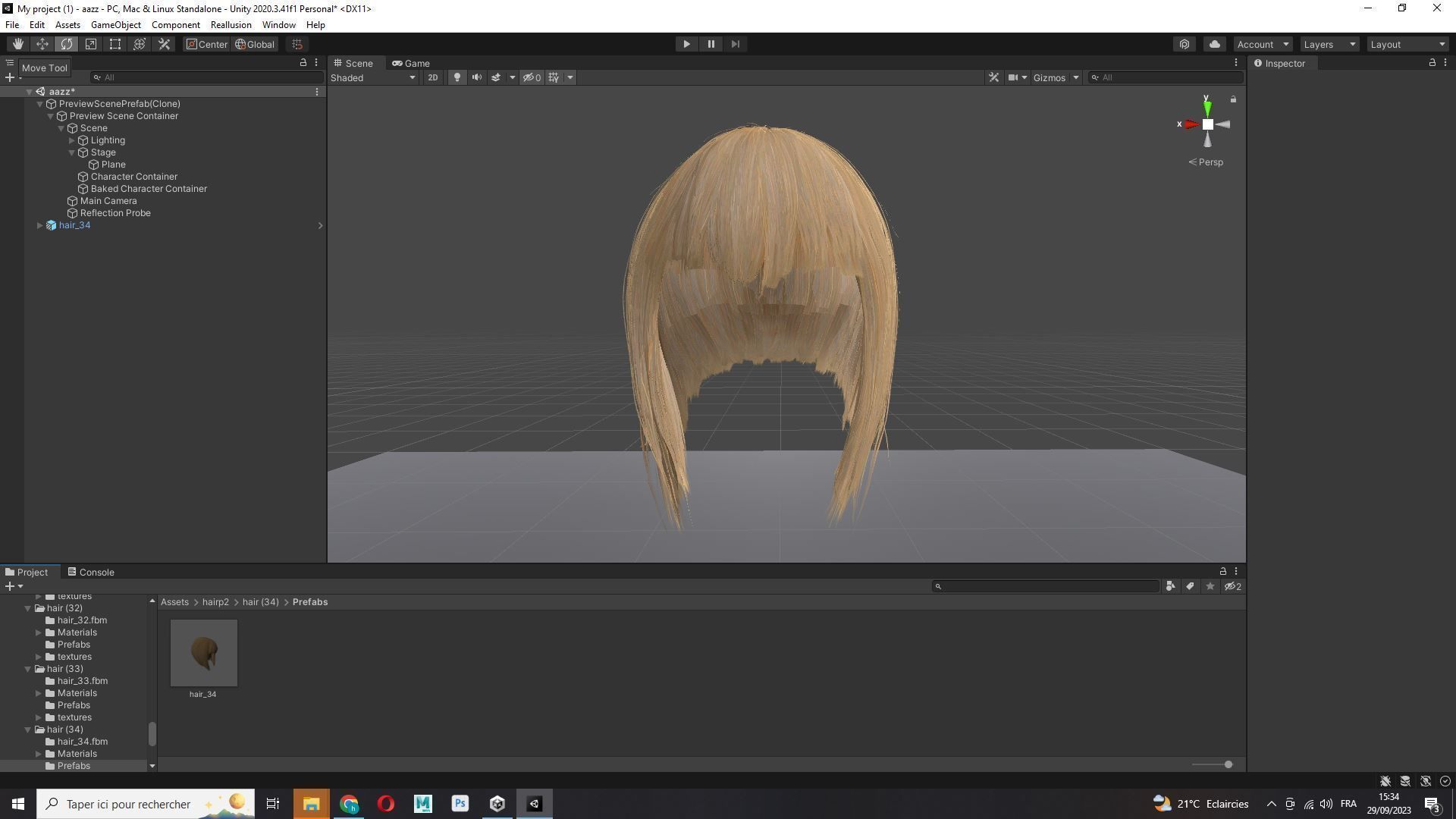Open scene view component tools icon
The height and width of the screenshot is (819, 1456).
(993, 77)
